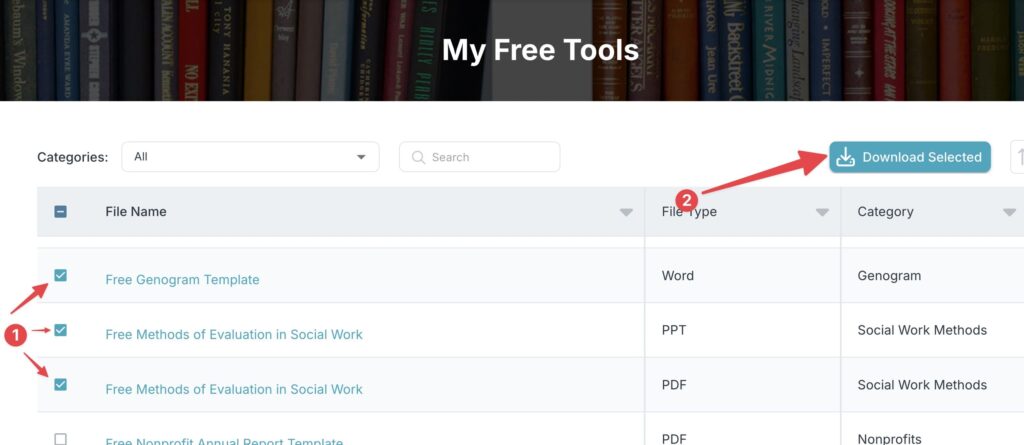Click the upload arrow icon at right edge
1024x445 pixels.
1020,157
